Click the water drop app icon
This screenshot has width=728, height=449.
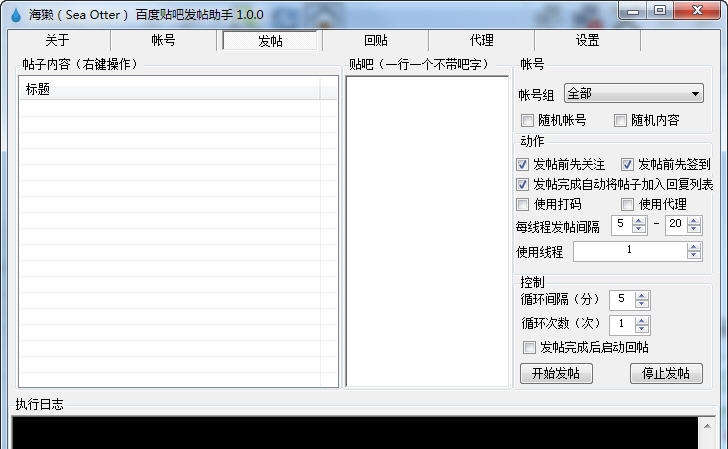point(16,15)
